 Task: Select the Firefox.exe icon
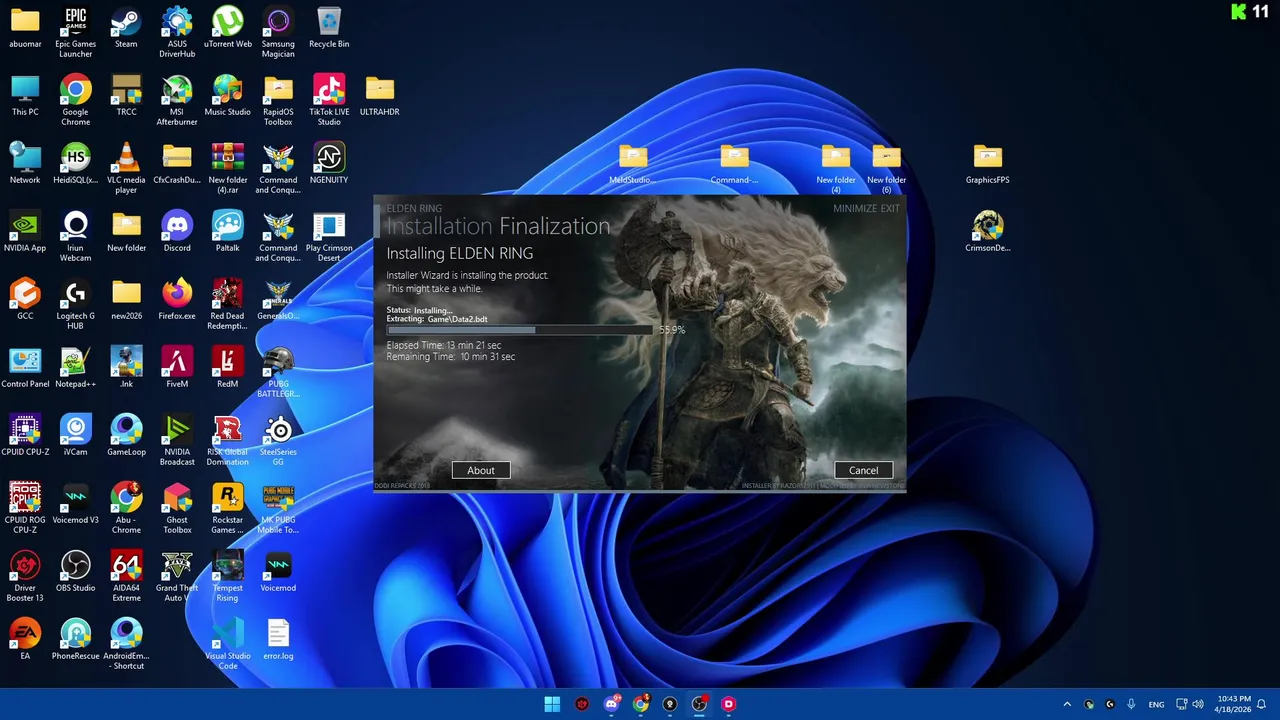pyautogui.click(x=177, y=300)
